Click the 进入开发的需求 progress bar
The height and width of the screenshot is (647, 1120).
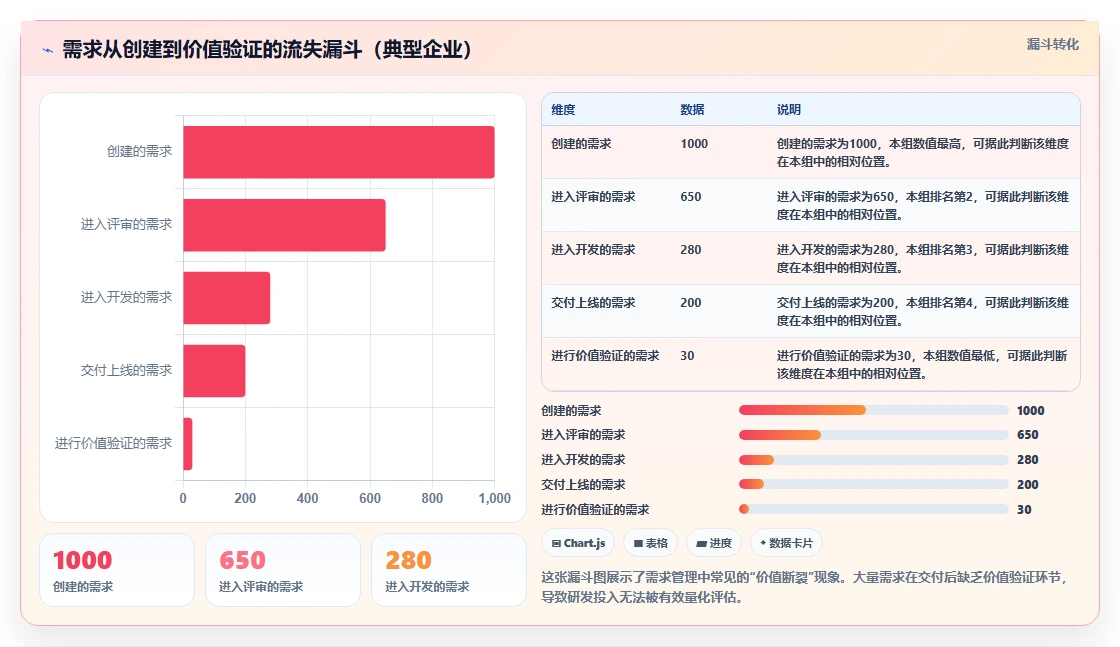click(874, 460)
